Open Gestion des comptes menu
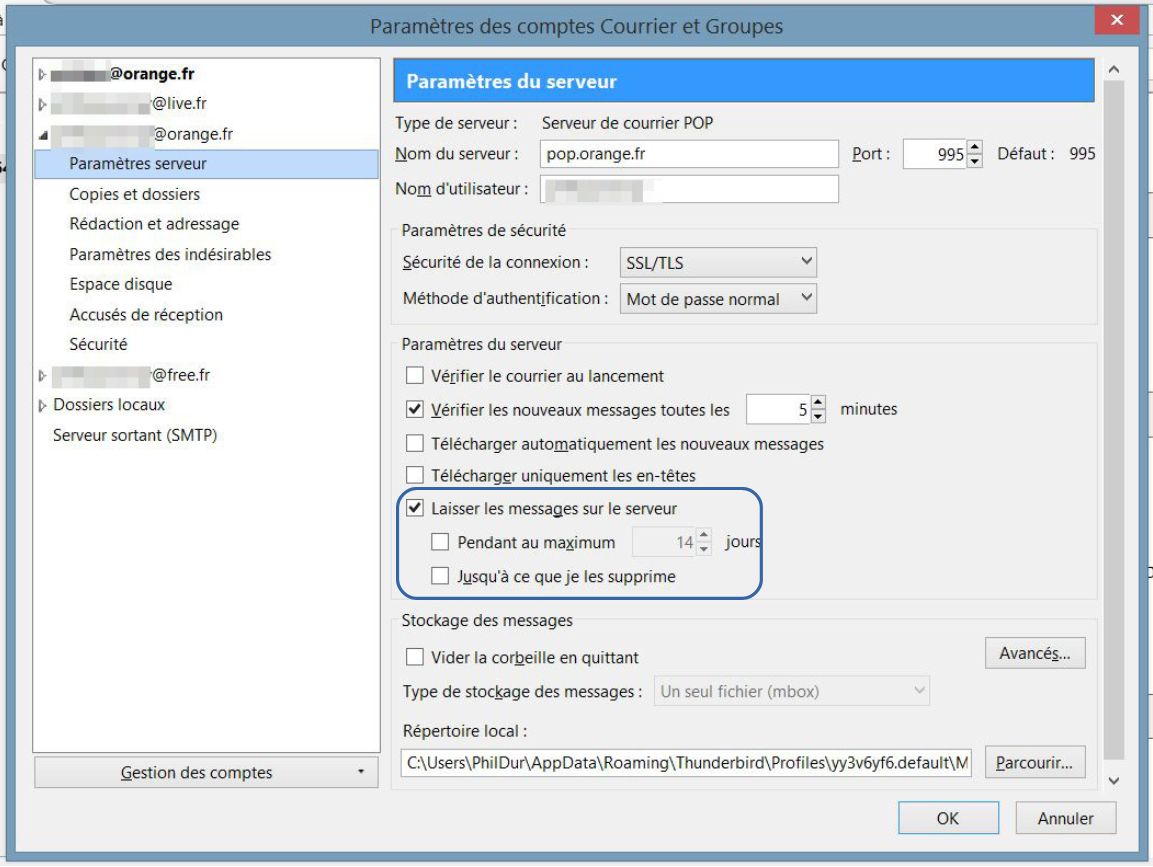This screenshot has height=867, width=1153. click(x=206, y=773)
